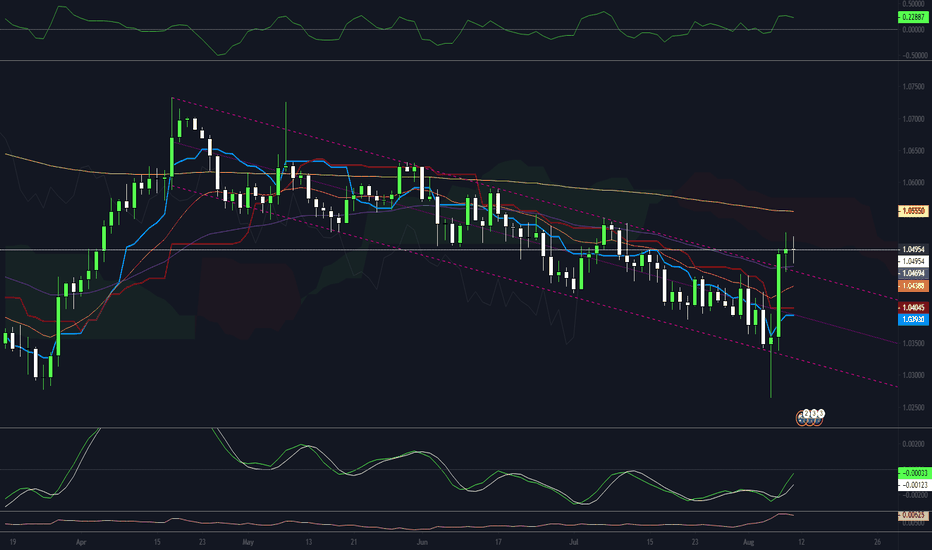Click the tall green candle in early August
This screenshot has width=932, height=550.
[x=779, y=296]
